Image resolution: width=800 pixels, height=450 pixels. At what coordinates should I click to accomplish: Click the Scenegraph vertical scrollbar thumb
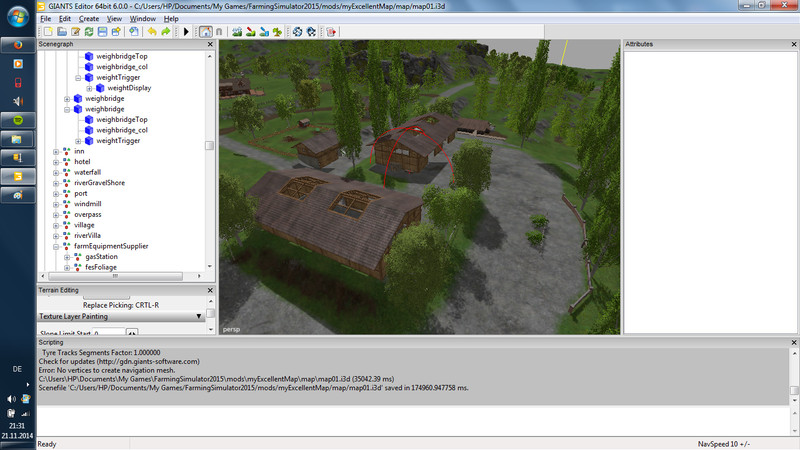[x=209, y=146]
